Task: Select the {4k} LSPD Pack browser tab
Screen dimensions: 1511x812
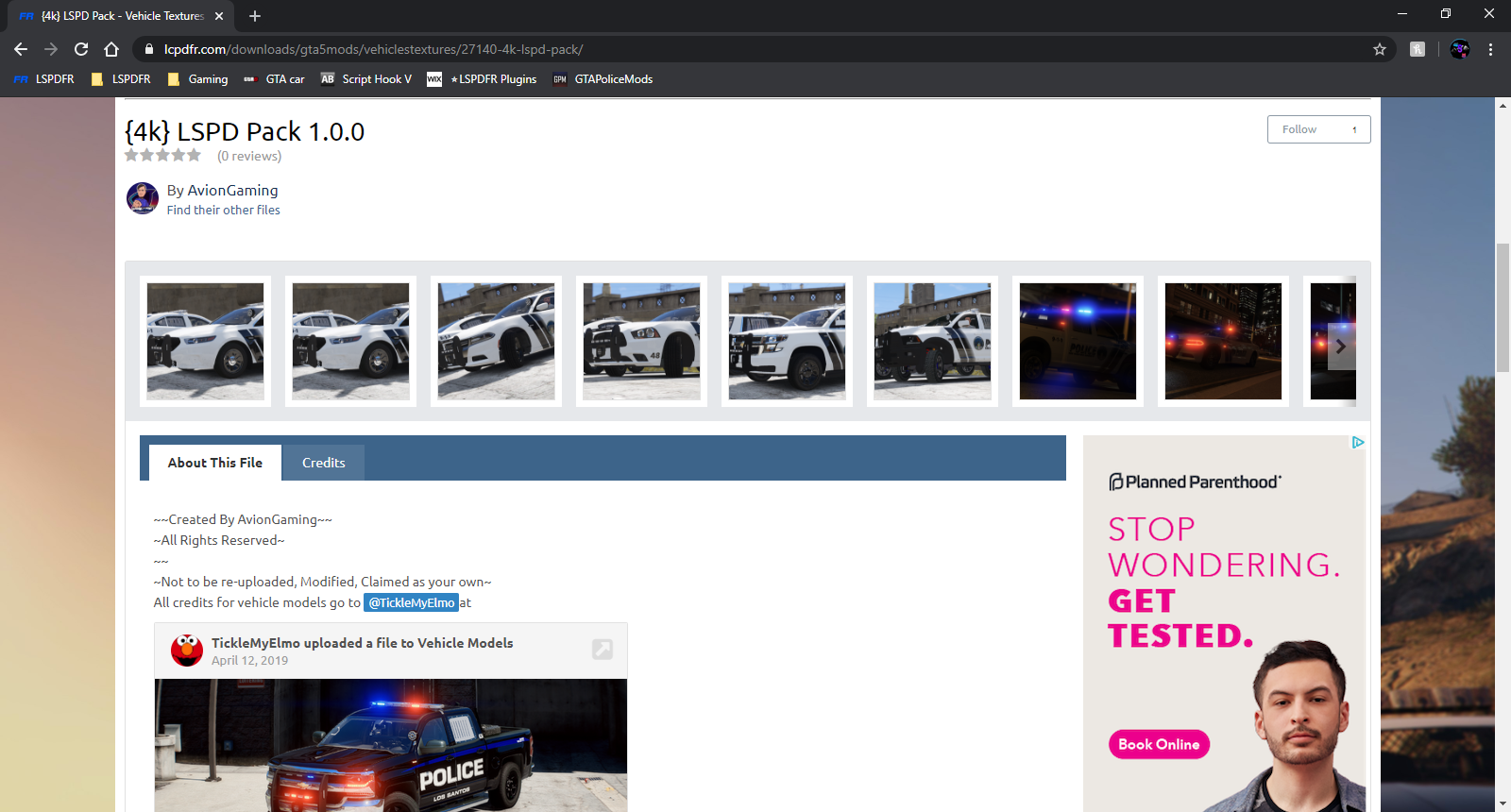Action: [x=121, y=16]
